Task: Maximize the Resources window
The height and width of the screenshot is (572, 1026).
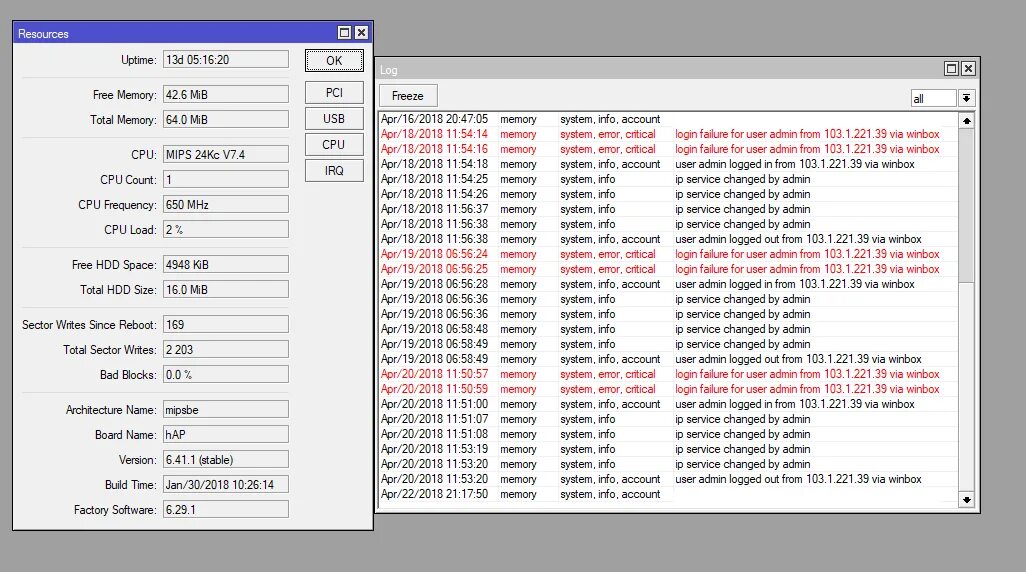Action: click(344, 32)
